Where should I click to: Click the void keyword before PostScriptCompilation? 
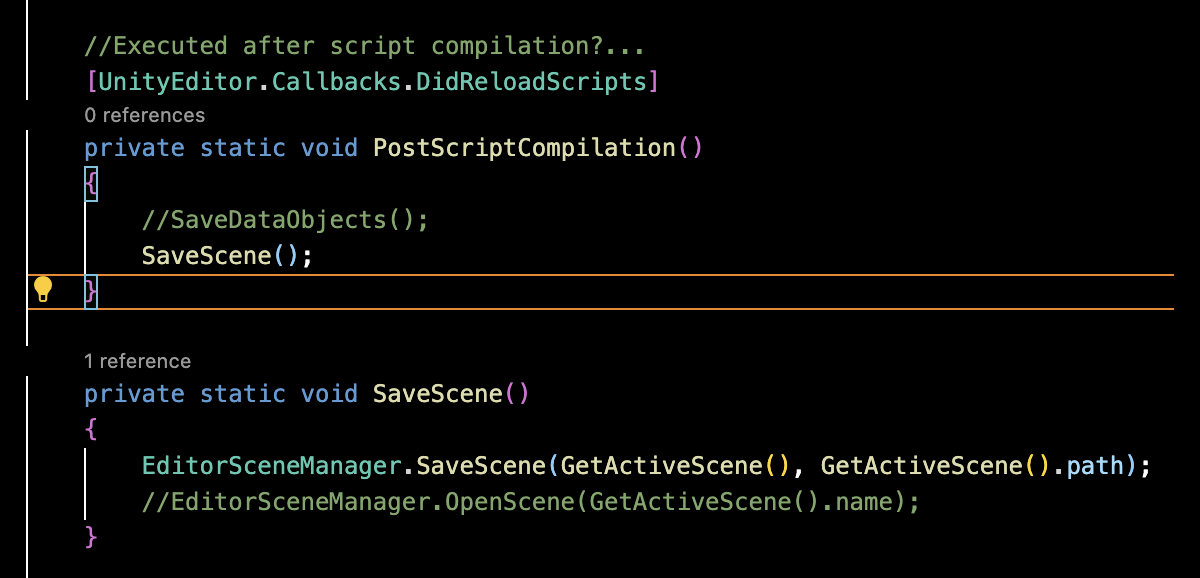pyautogui.click(x=329, y=148)
